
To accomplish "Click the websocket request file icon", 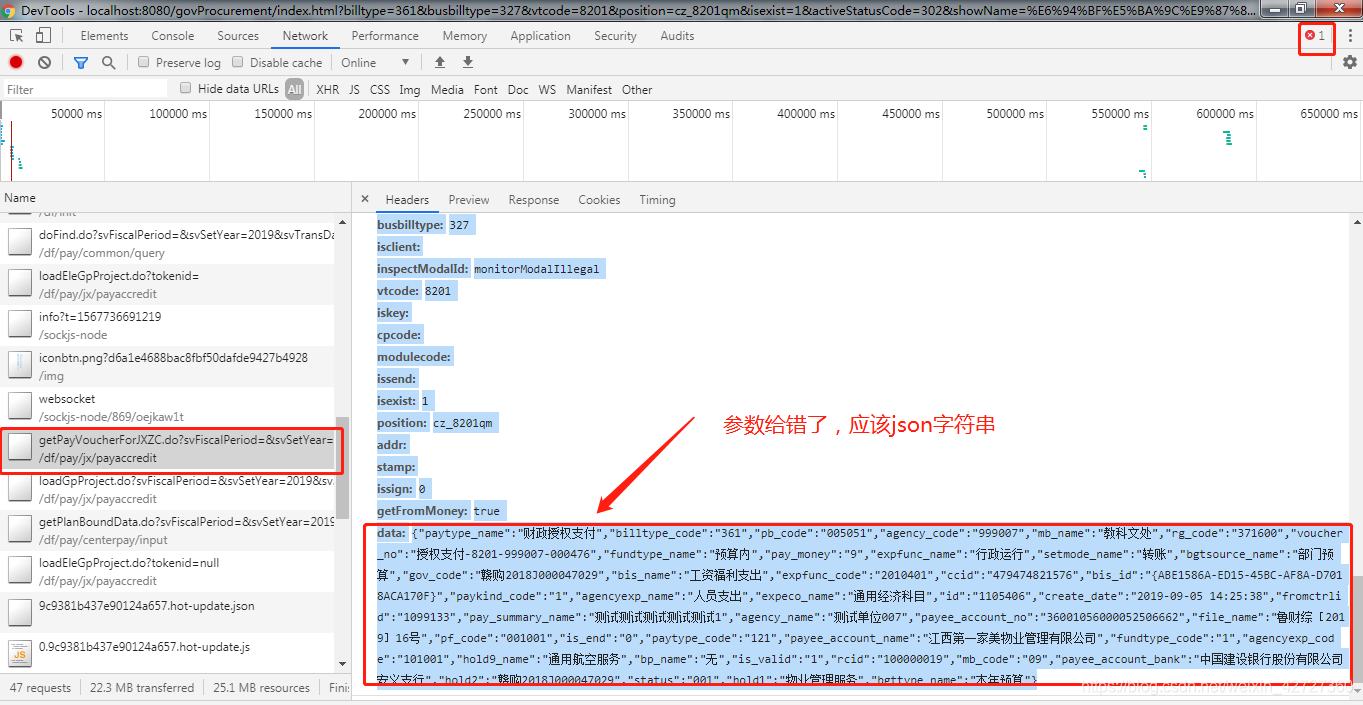I will pos(22,406).
